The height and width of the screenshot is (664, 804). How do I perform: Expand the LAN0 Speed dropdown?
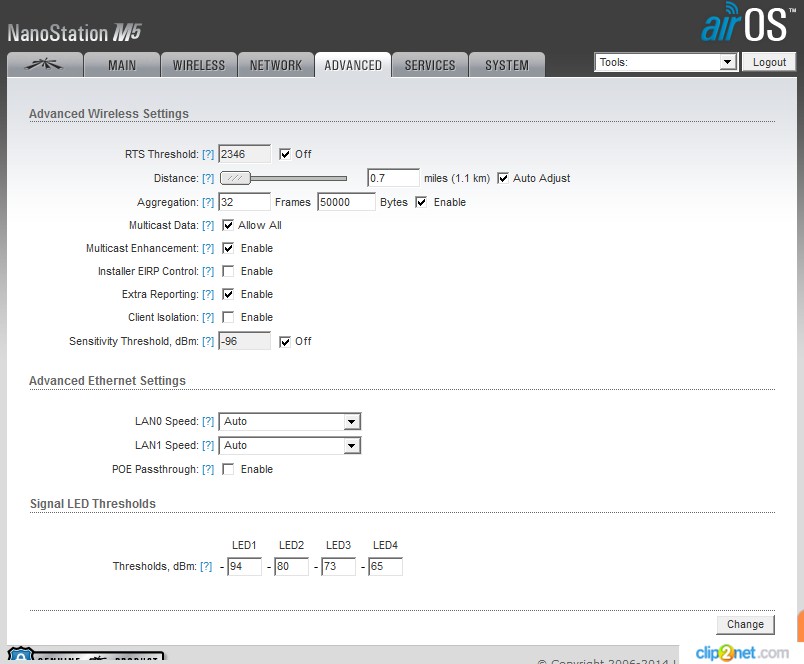click(290, 421)
